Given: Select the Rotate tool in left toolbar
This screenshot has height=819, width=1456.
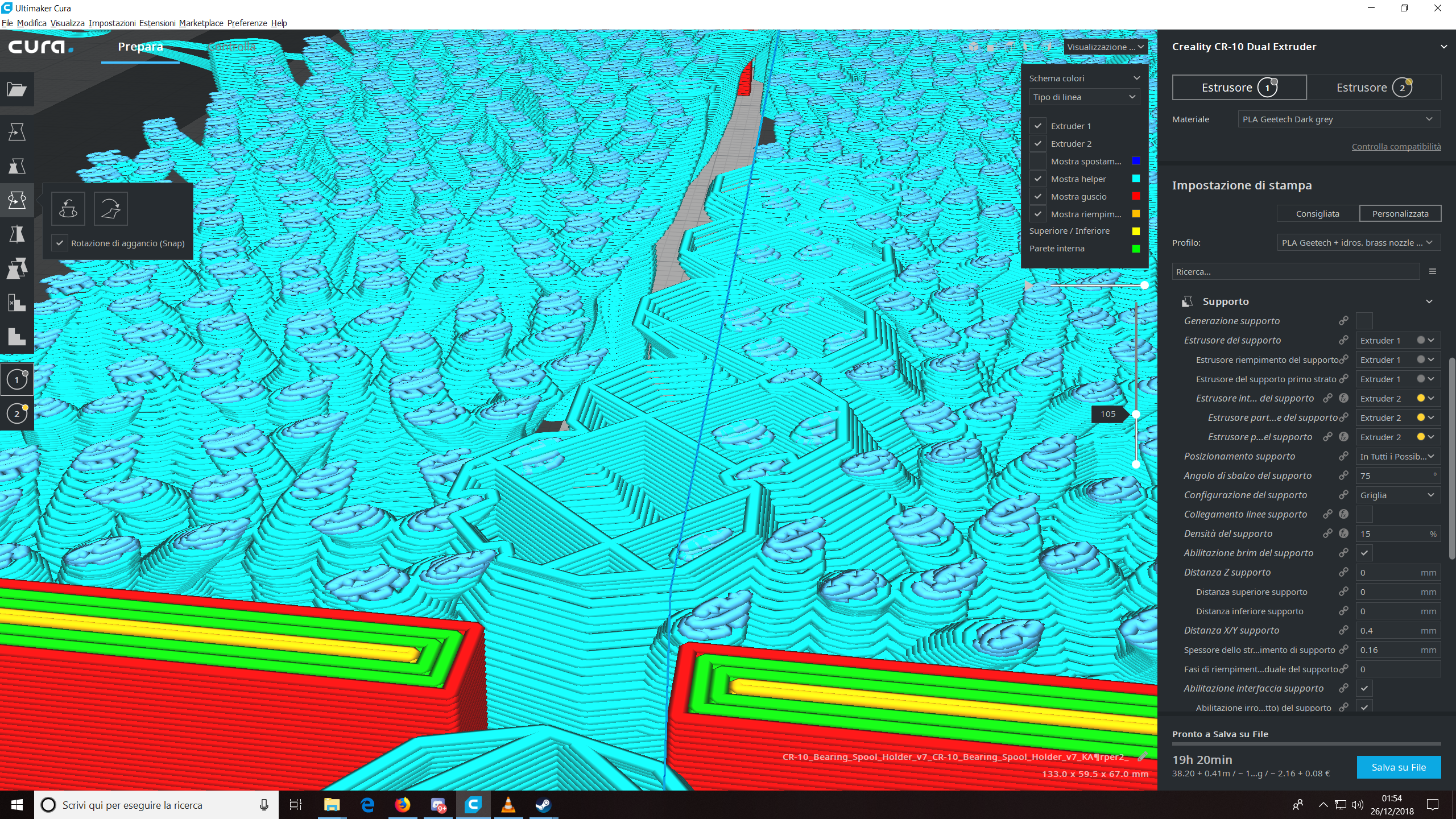Looking at the screenshot, I should [x=17, y=200].
